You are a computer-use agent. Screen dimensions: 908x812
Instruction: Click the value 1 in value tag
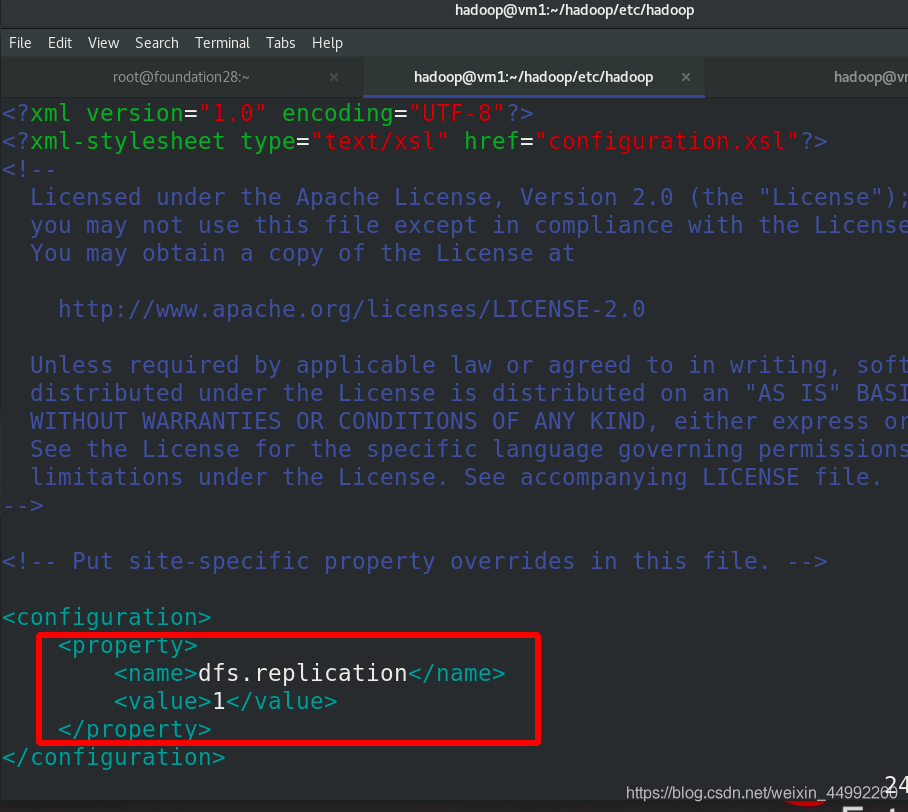tap(219, 701)
